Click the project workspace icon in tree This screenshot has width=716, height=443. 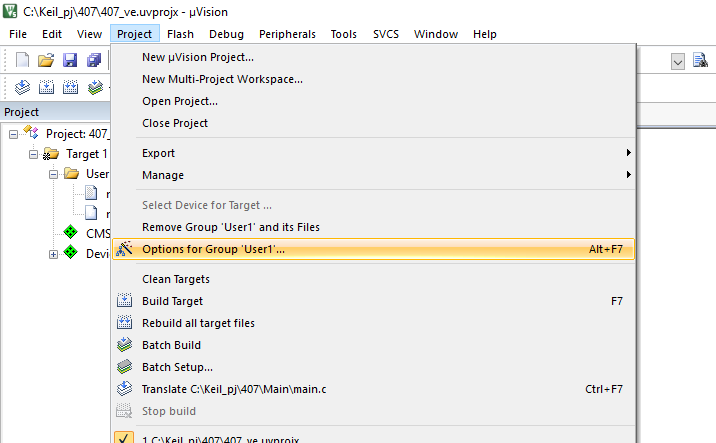(x=31, y=132)
